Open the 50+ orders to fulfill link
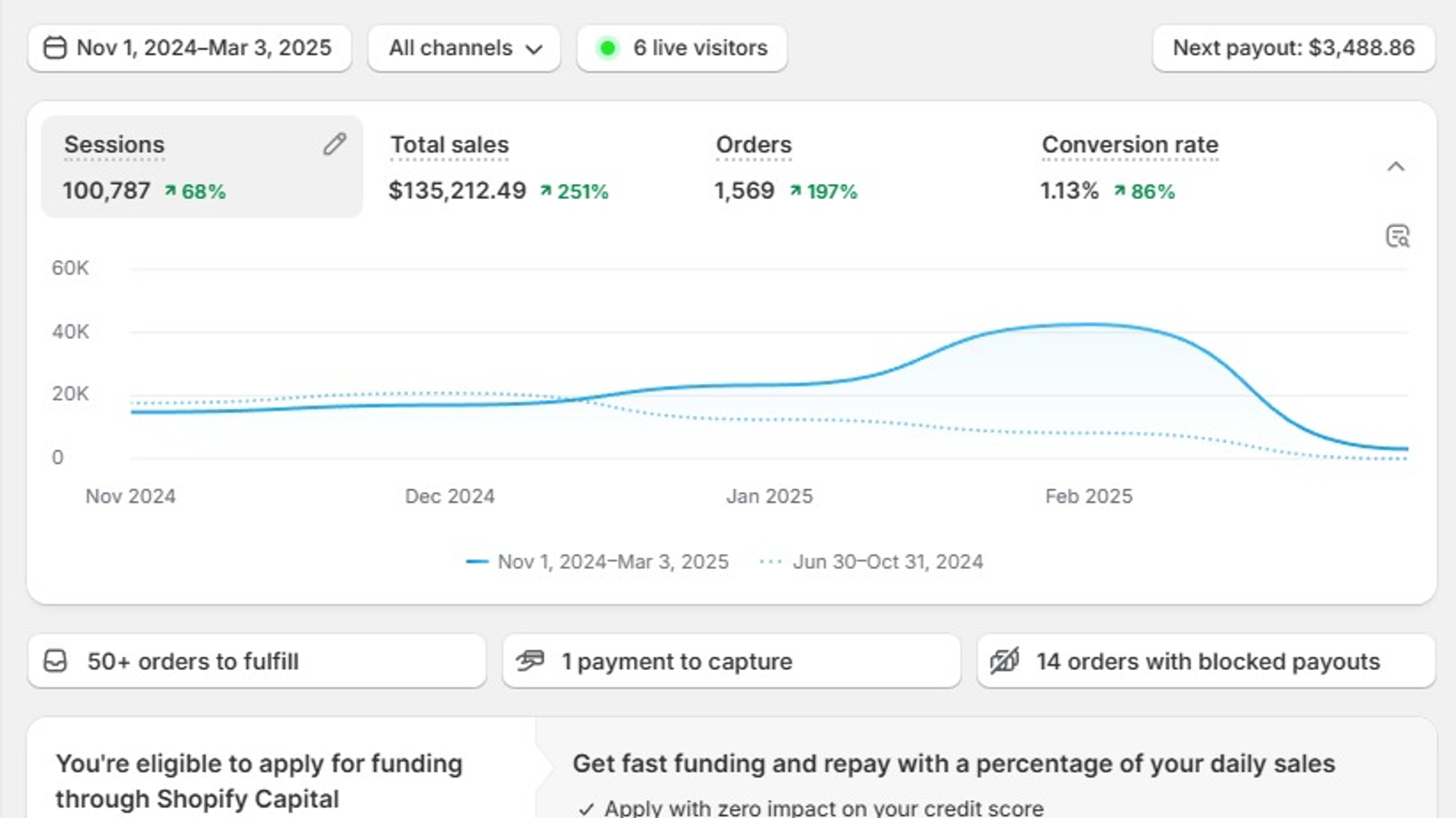 [257, 661]
